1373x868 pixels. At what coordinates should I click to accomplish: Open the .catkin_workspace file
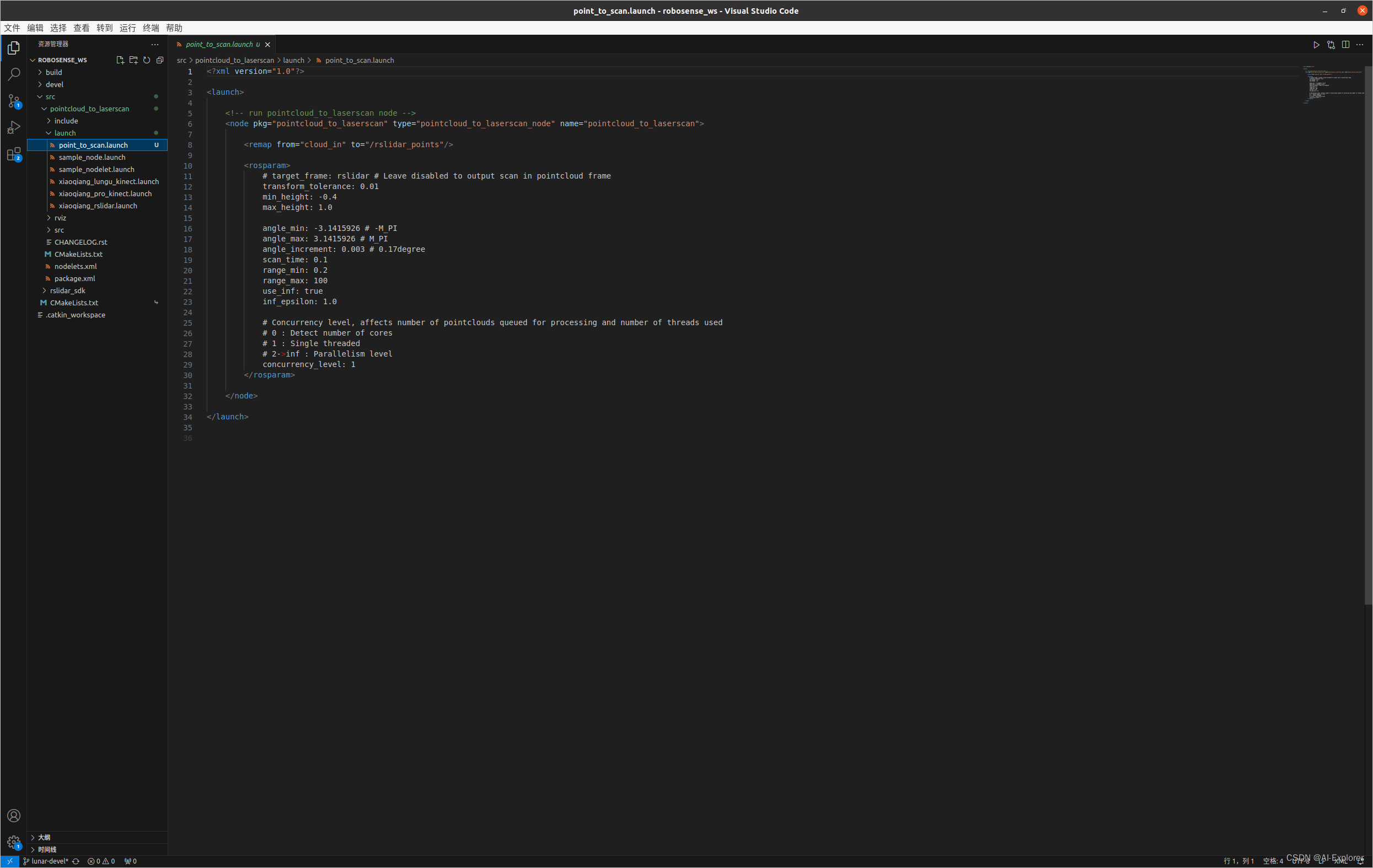pyautogui.click(x=98, y=315)
